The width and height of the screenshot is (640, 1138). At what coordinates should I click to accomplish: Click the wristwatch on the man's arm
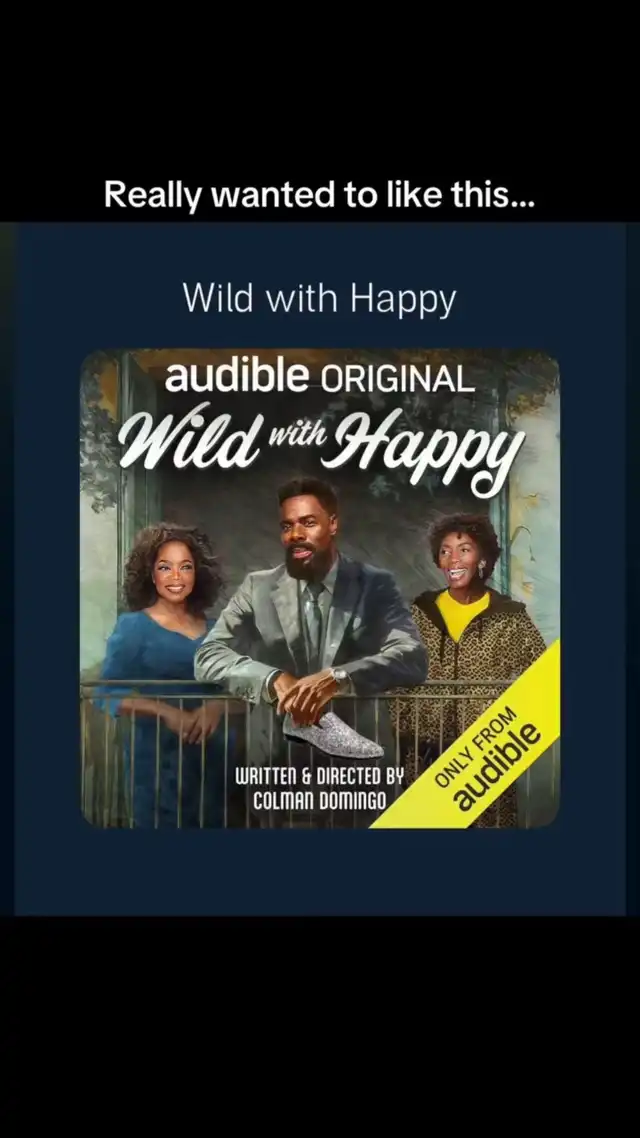click(340, 677)
